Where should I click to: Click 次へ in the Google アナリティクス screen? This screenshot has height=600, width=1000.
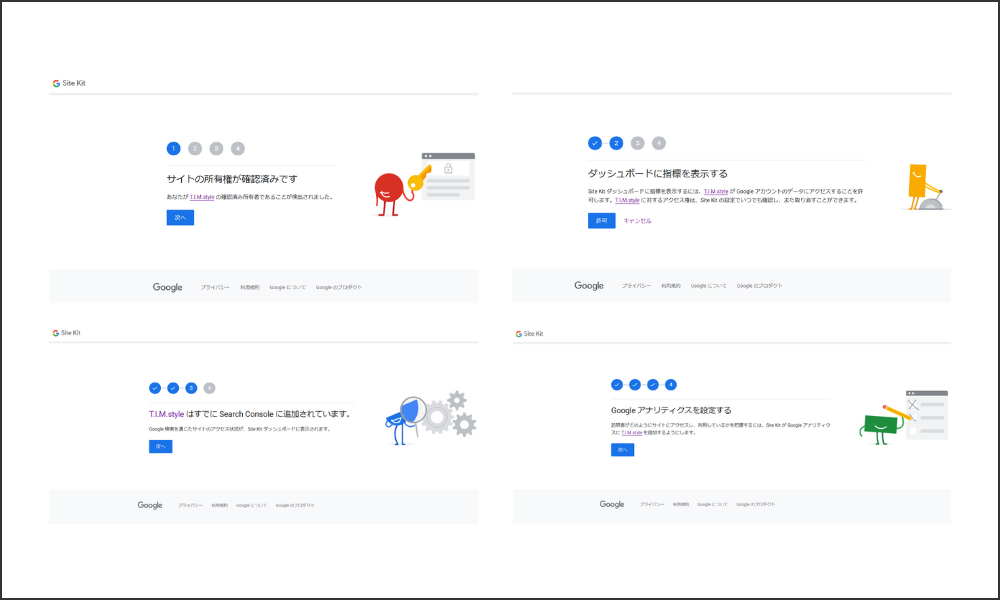point(622,450)
